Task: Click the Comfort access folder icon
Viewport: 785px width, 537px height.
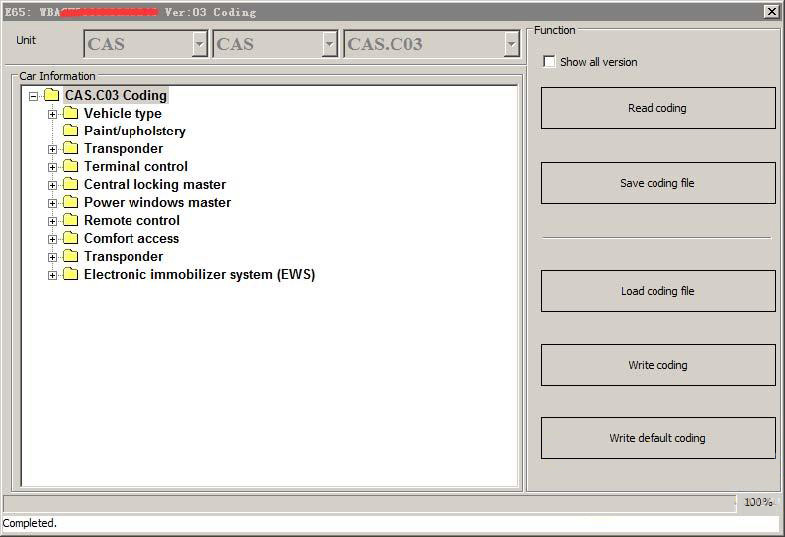Action: (70, 239)
